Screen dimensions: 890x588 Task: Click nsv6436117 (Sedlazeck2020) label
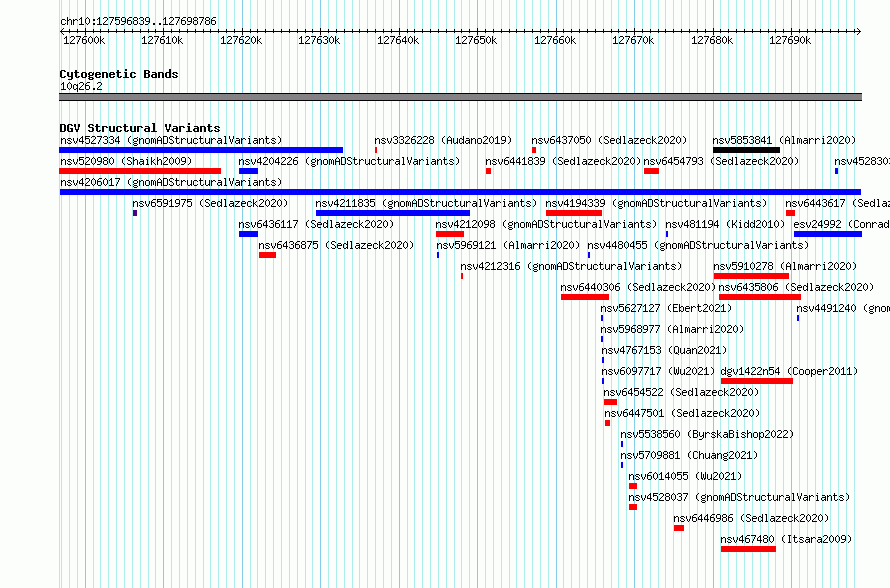(x=316, y=224)
